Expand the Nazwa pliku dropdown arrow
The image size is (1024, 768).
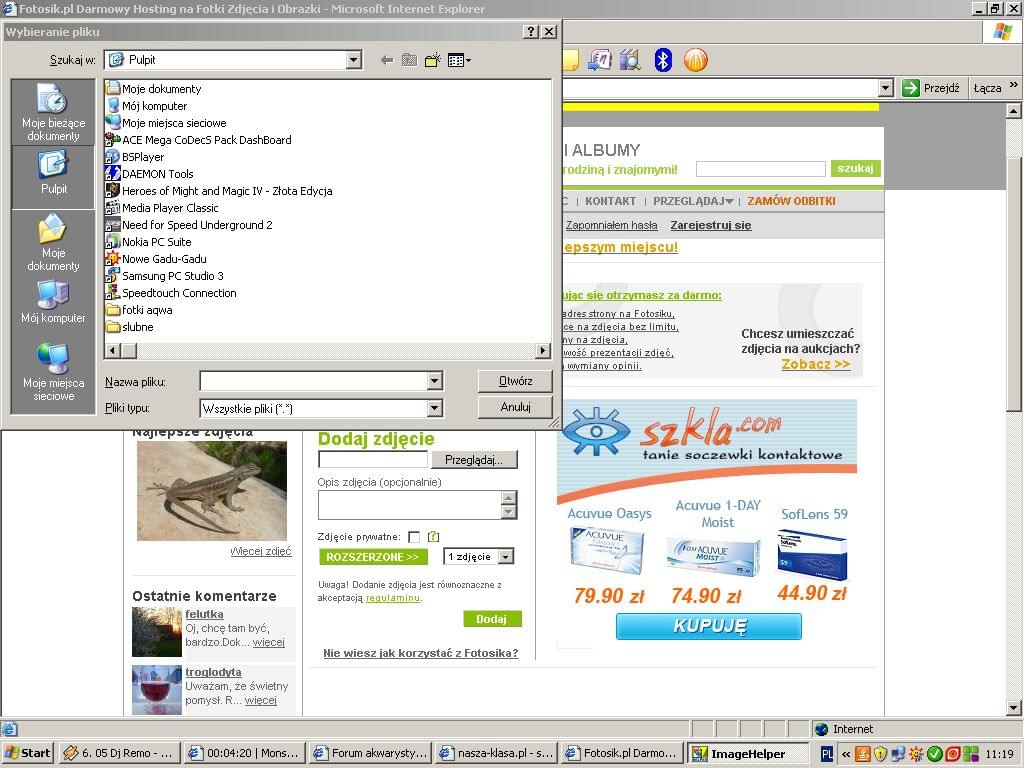click(x=434, y=381)
